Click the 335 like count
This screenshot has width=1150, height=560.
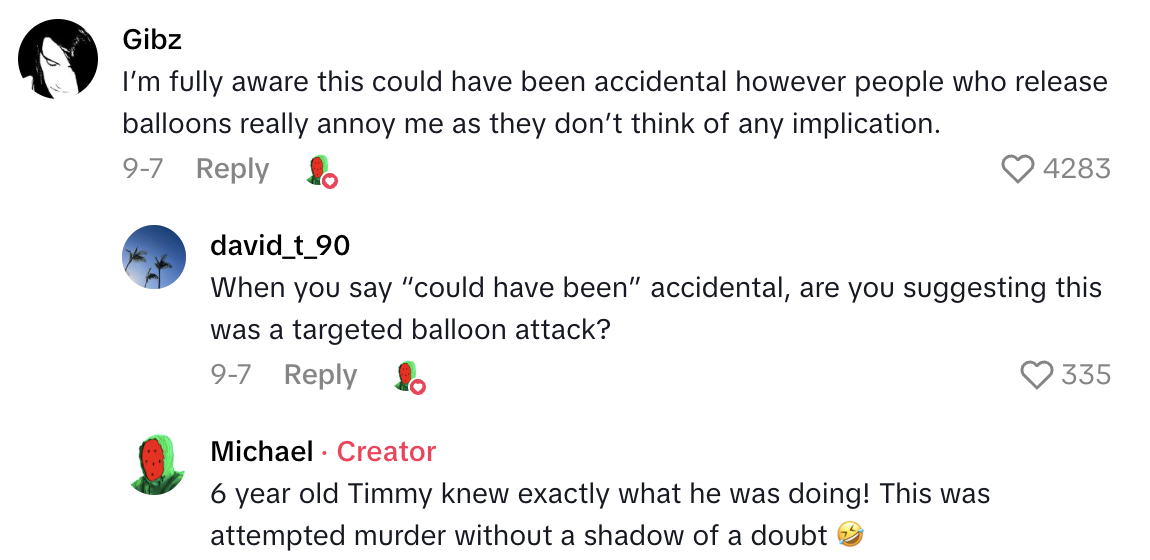tap(1085, 375)
